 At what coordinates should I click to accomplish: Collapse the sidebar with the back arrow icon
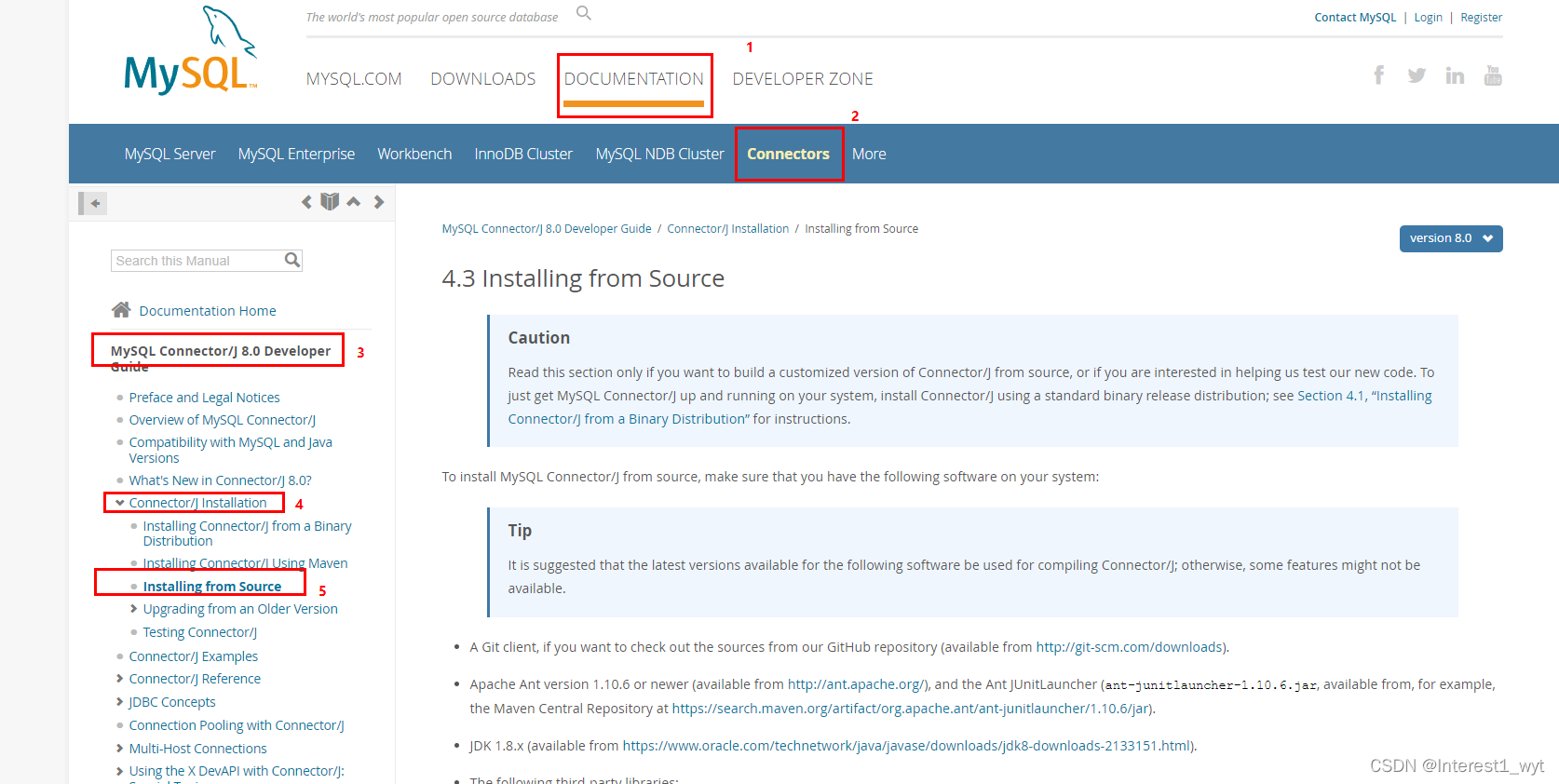click(x=94, y=203)
